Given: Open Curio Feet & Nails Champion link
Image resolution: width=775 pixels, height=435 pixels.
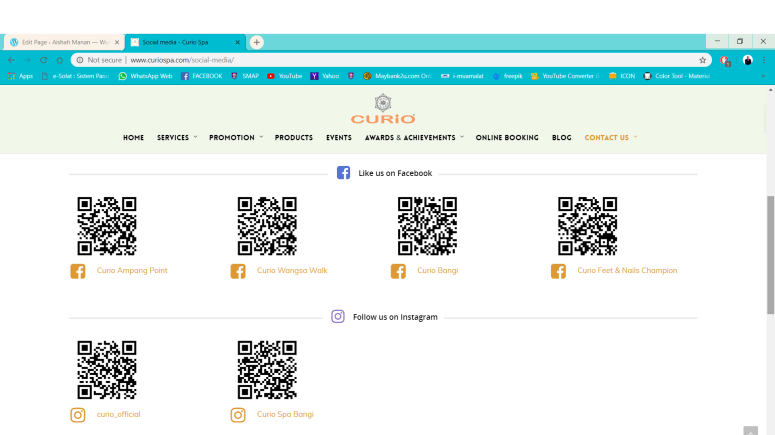Looking at the screenshot, I should (x=627, y=270).
